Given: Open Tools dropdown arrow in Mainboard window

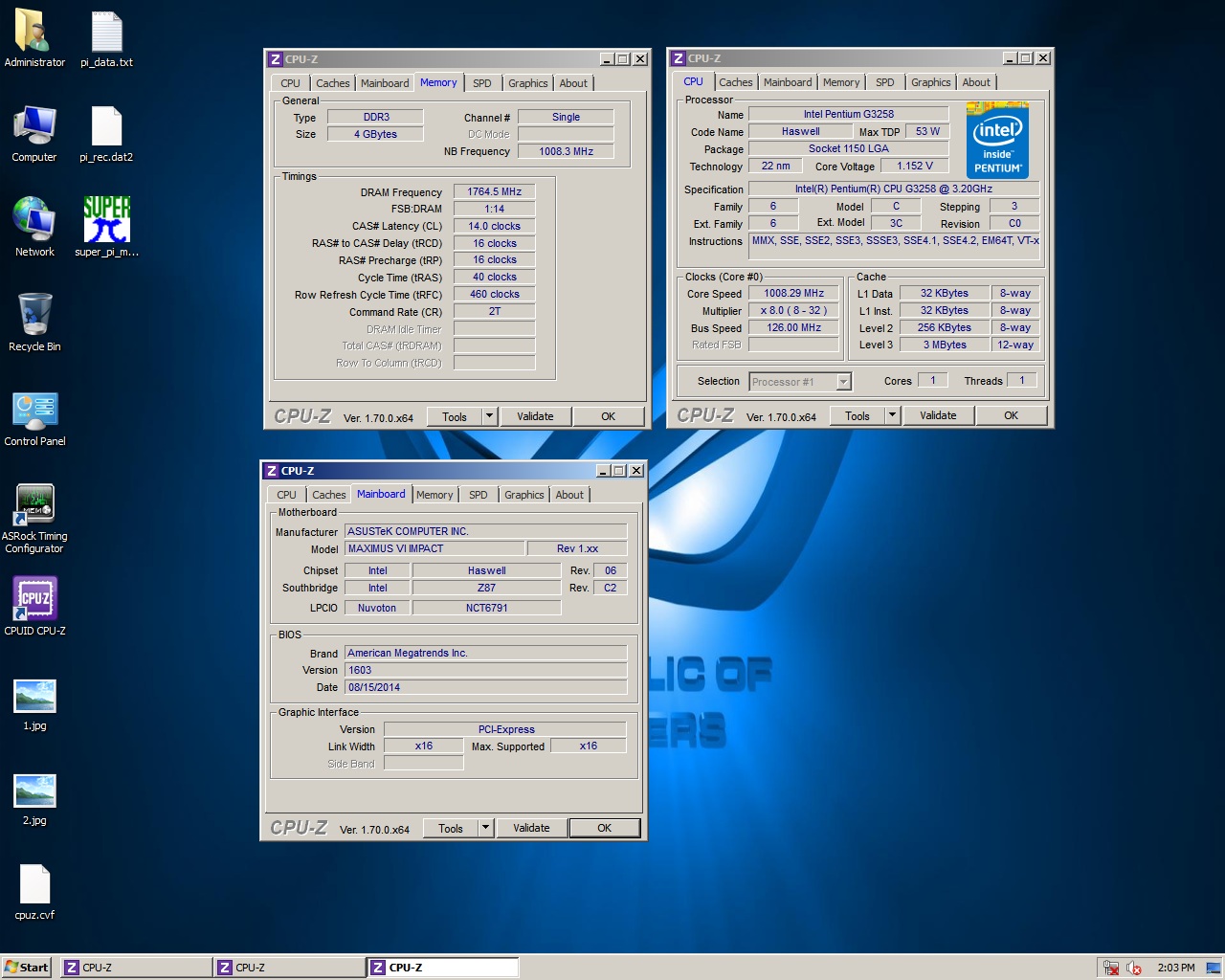Looking at the screenshot, I should point(485,828).
